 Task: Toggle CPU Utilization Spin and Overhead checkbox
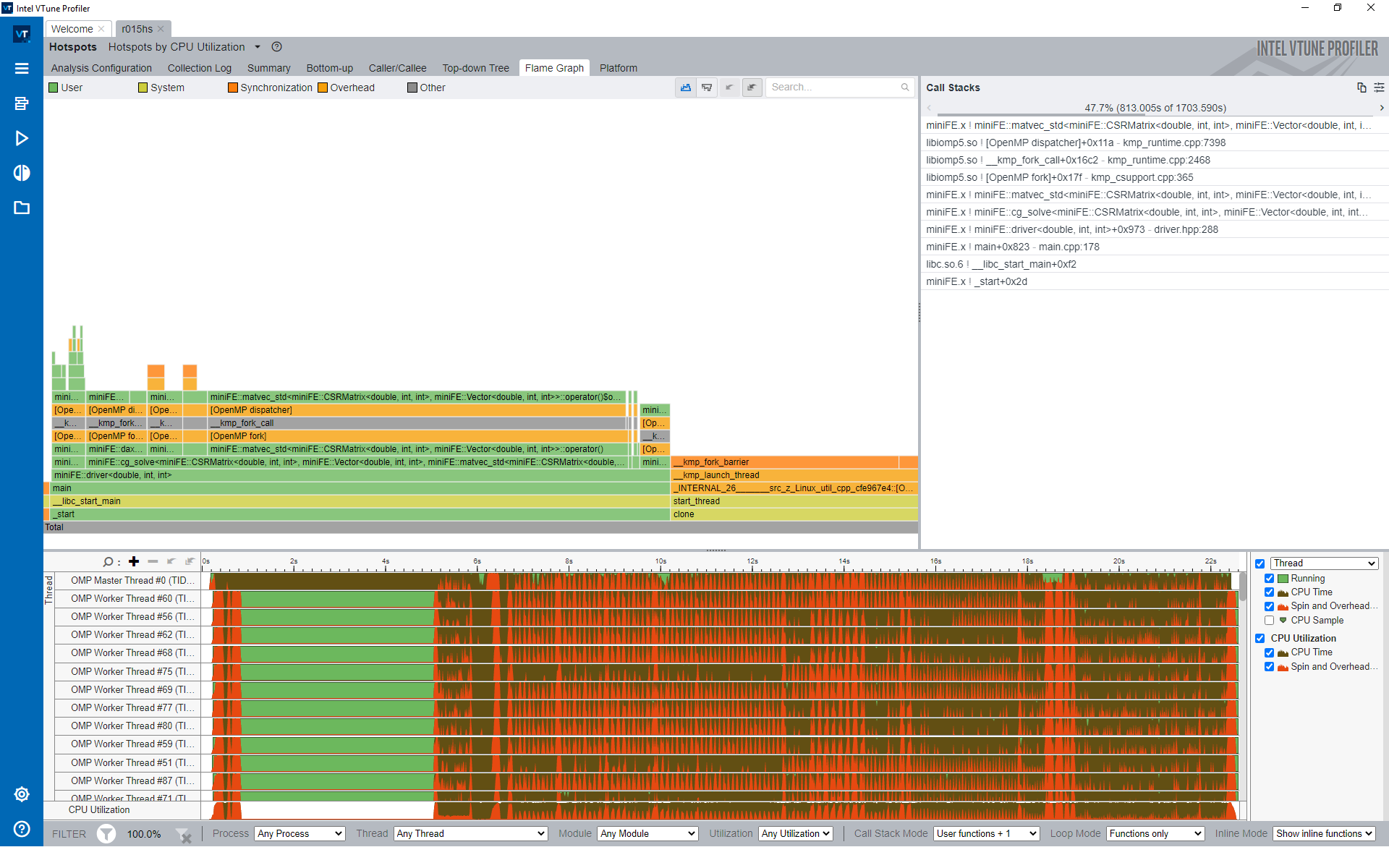click(x=1269, y=667)
